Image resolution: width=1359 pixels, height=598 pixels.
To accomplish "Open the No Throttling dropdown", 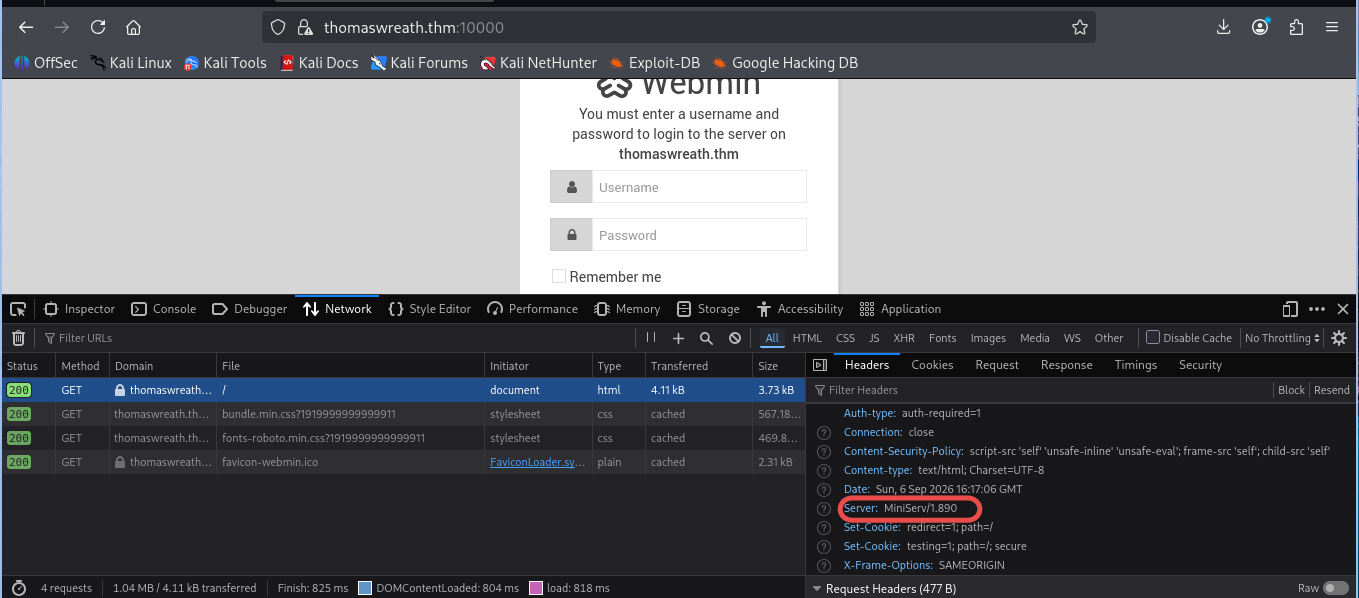I will 1283,338.
